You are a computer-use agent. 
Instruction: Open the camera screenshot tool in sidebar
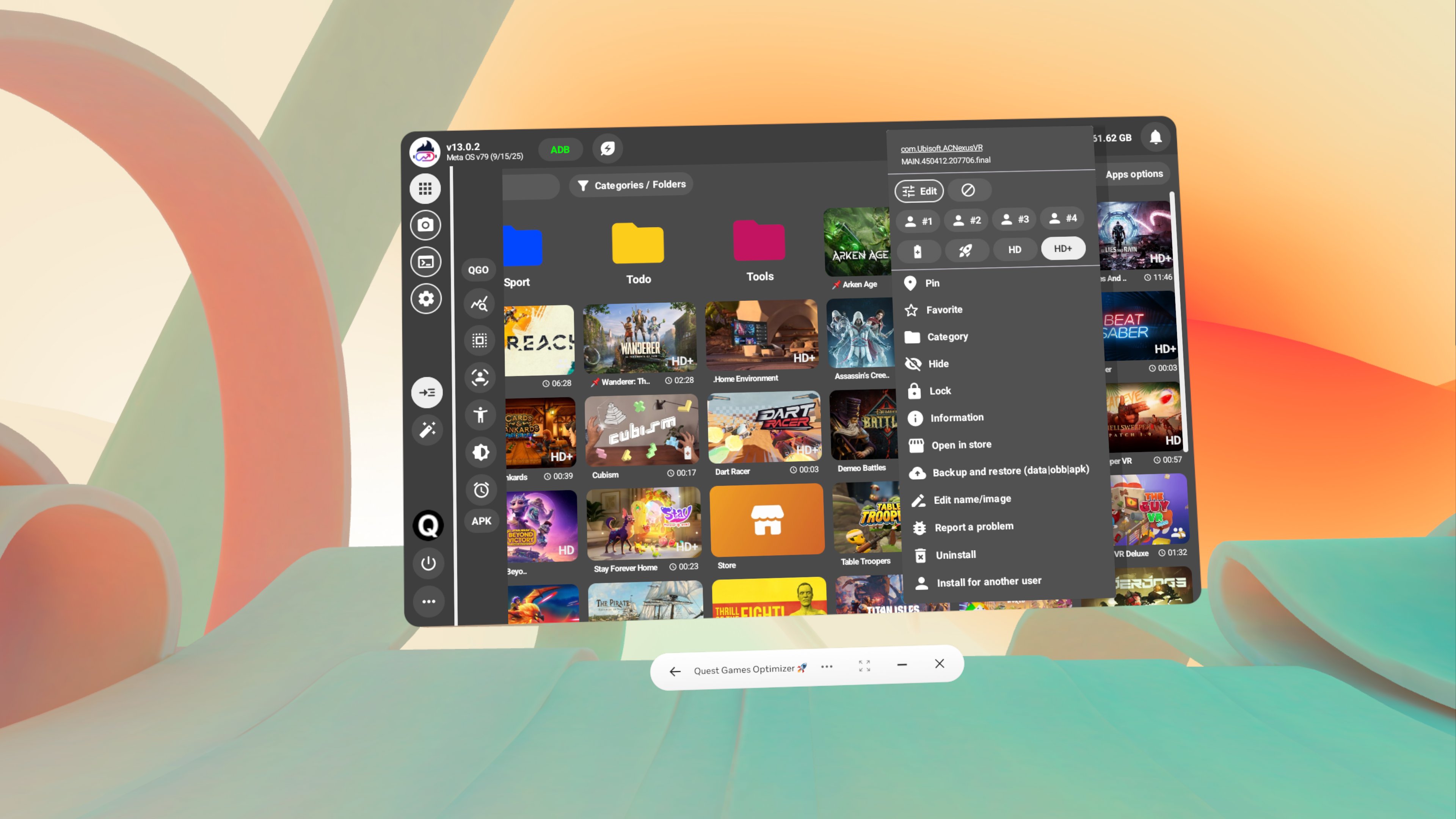[x=425, y=225]
